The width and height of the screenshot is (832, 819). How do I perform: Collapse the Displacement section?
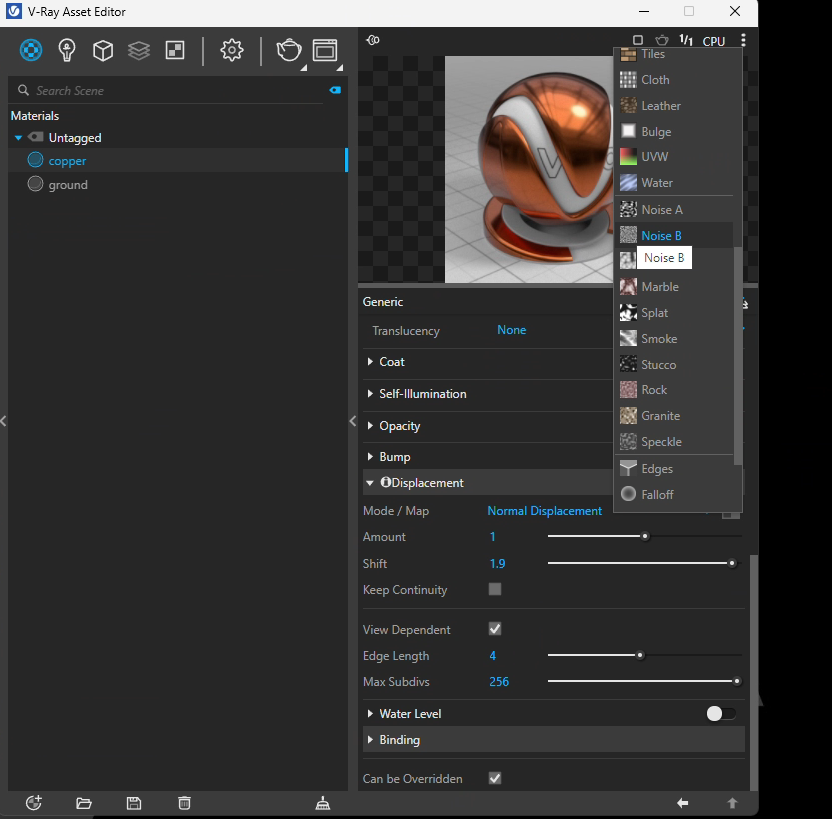(370, 483)
